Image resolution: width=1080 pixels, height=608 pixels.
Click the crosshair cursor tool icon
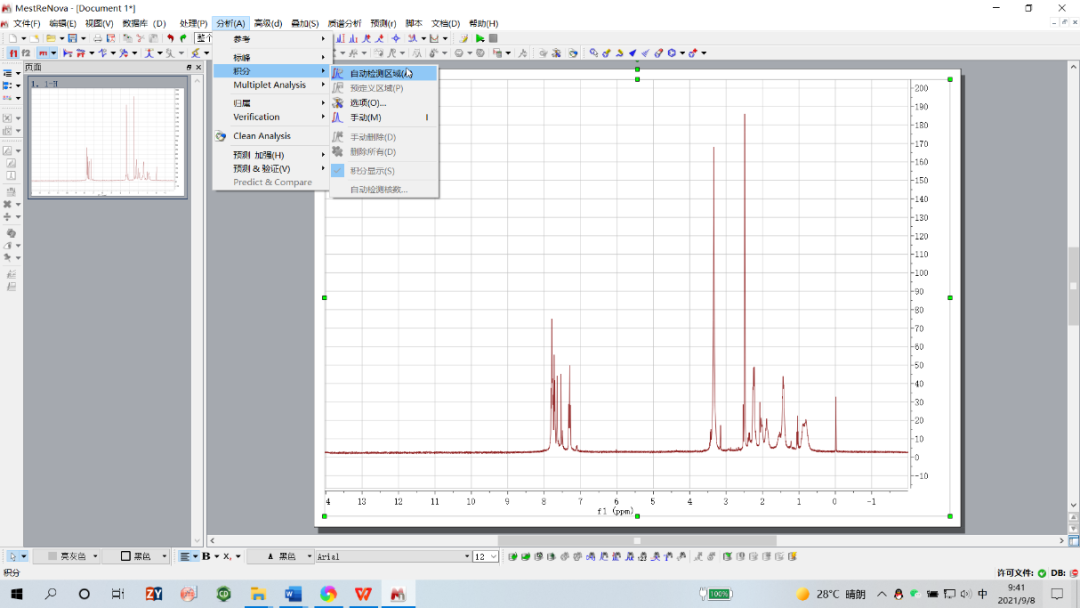pos(395,39)
